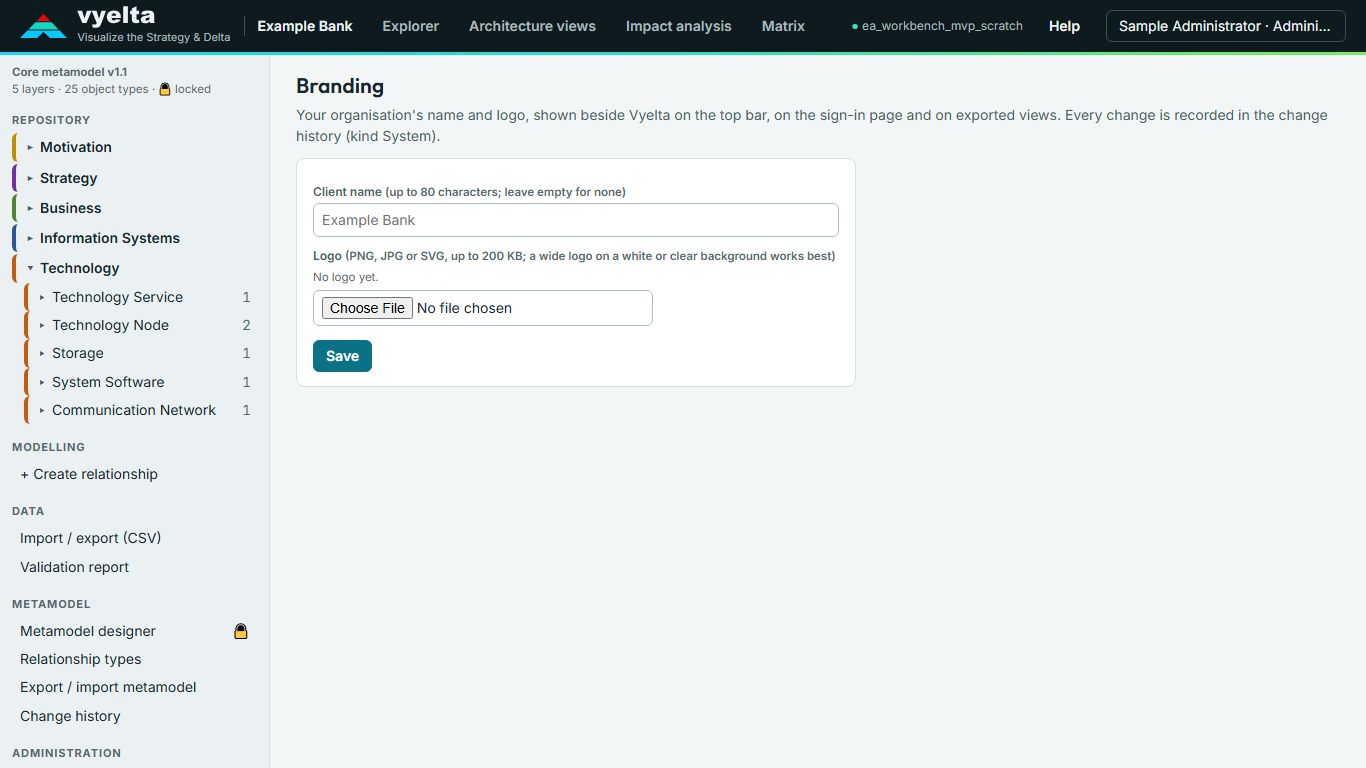Image resolution: width=1366 pixels, height=768 pixels.
Task: View the Change history
Action: (70, 716)
